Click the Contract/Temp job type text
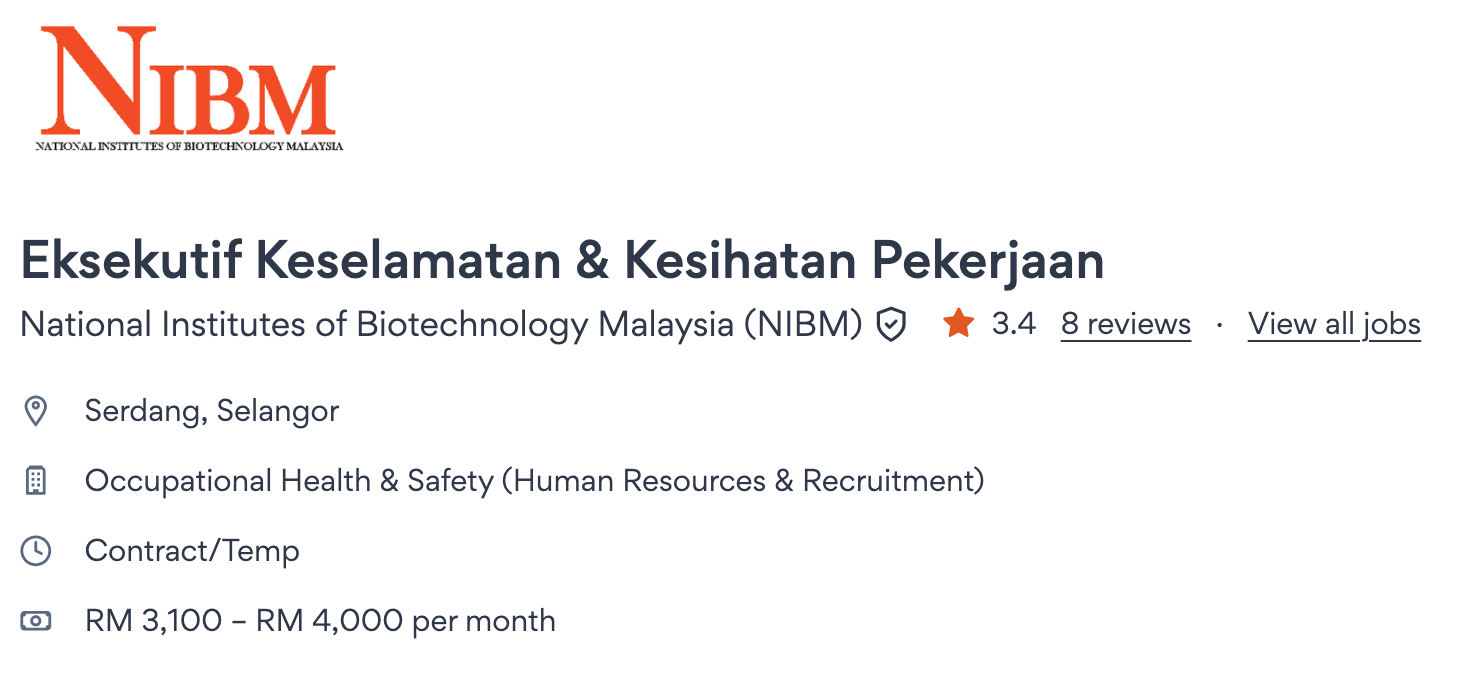The width and height of the screenshot is (1480, 684). click(192, 551)
